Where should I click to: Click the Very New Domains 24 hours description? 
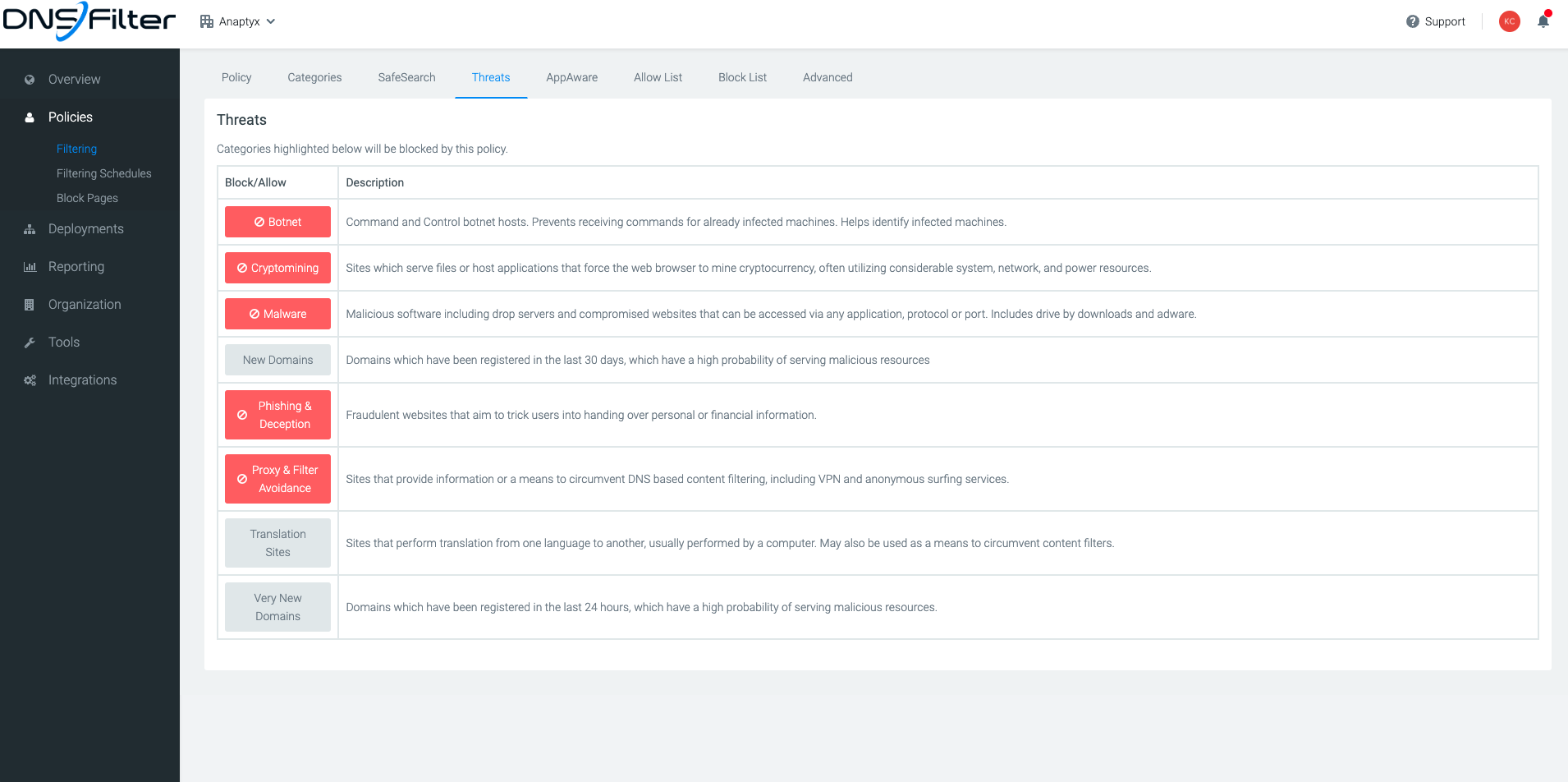click(x=641, y=607)
